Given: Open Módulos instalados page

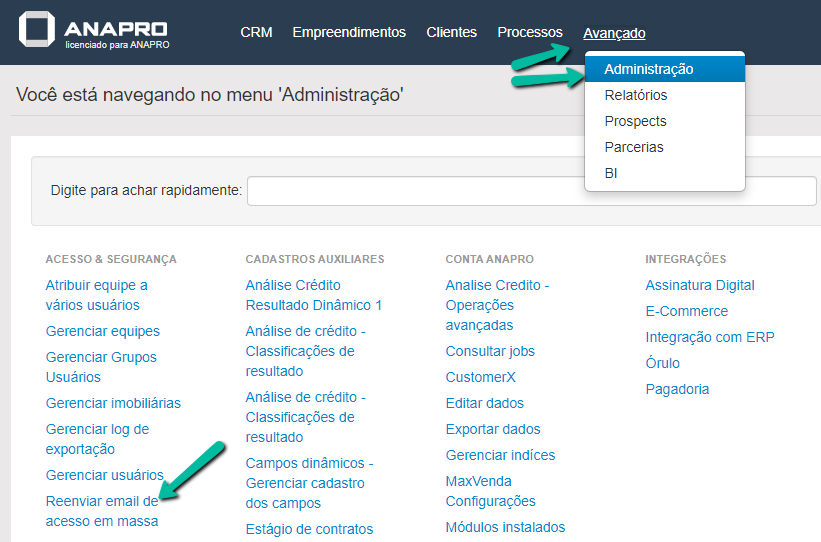Looking at the screenshot, I should click(x=505, y=527).
